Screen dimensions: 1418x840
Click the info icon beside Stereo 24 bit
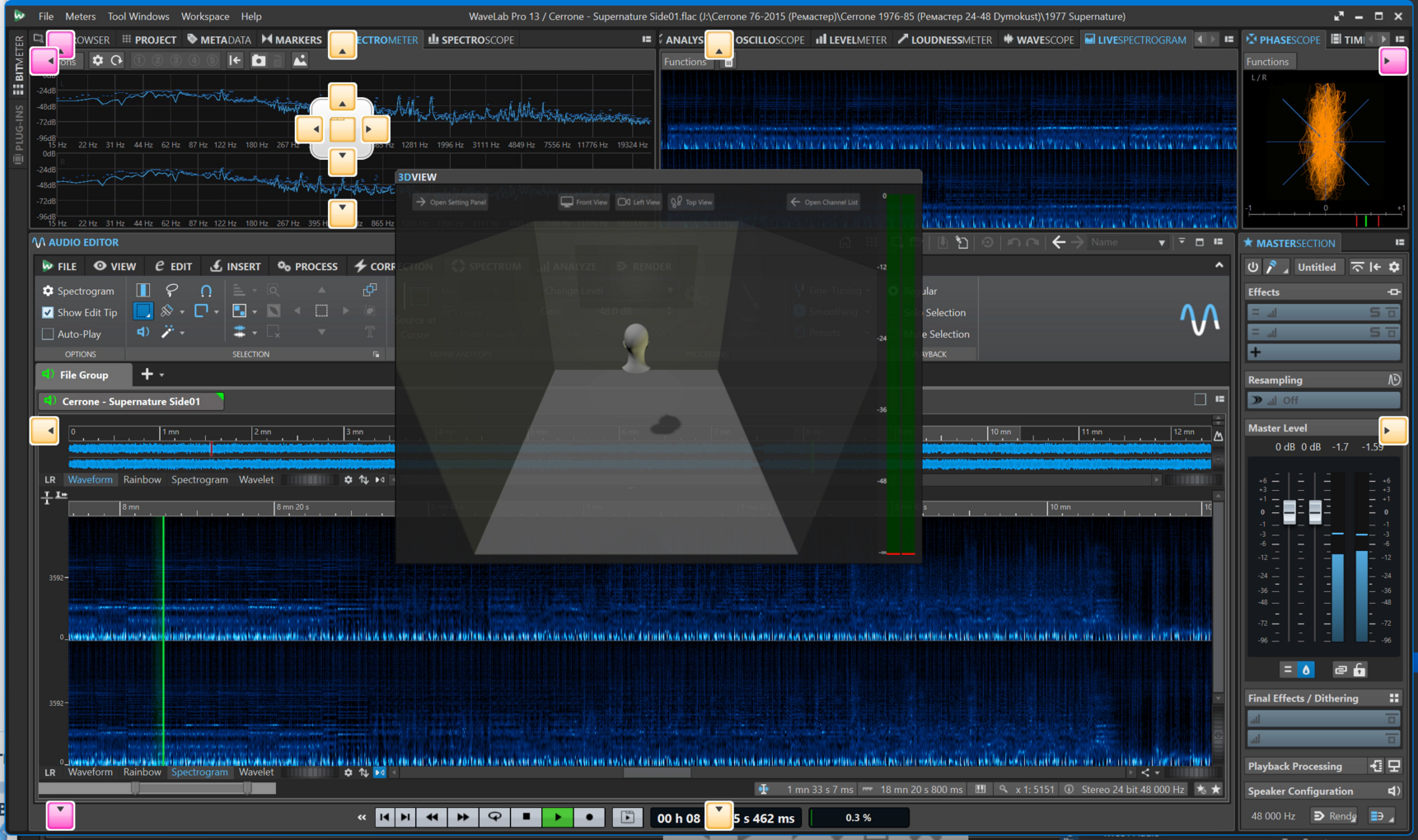(x=1069, y=789)
